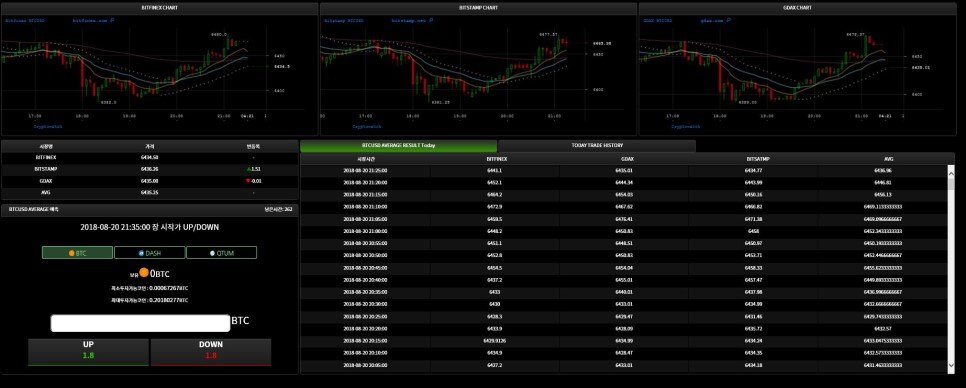Click the GDAX CHART header
This screenshot has width=966, height=388.
[x=798, y=8]
